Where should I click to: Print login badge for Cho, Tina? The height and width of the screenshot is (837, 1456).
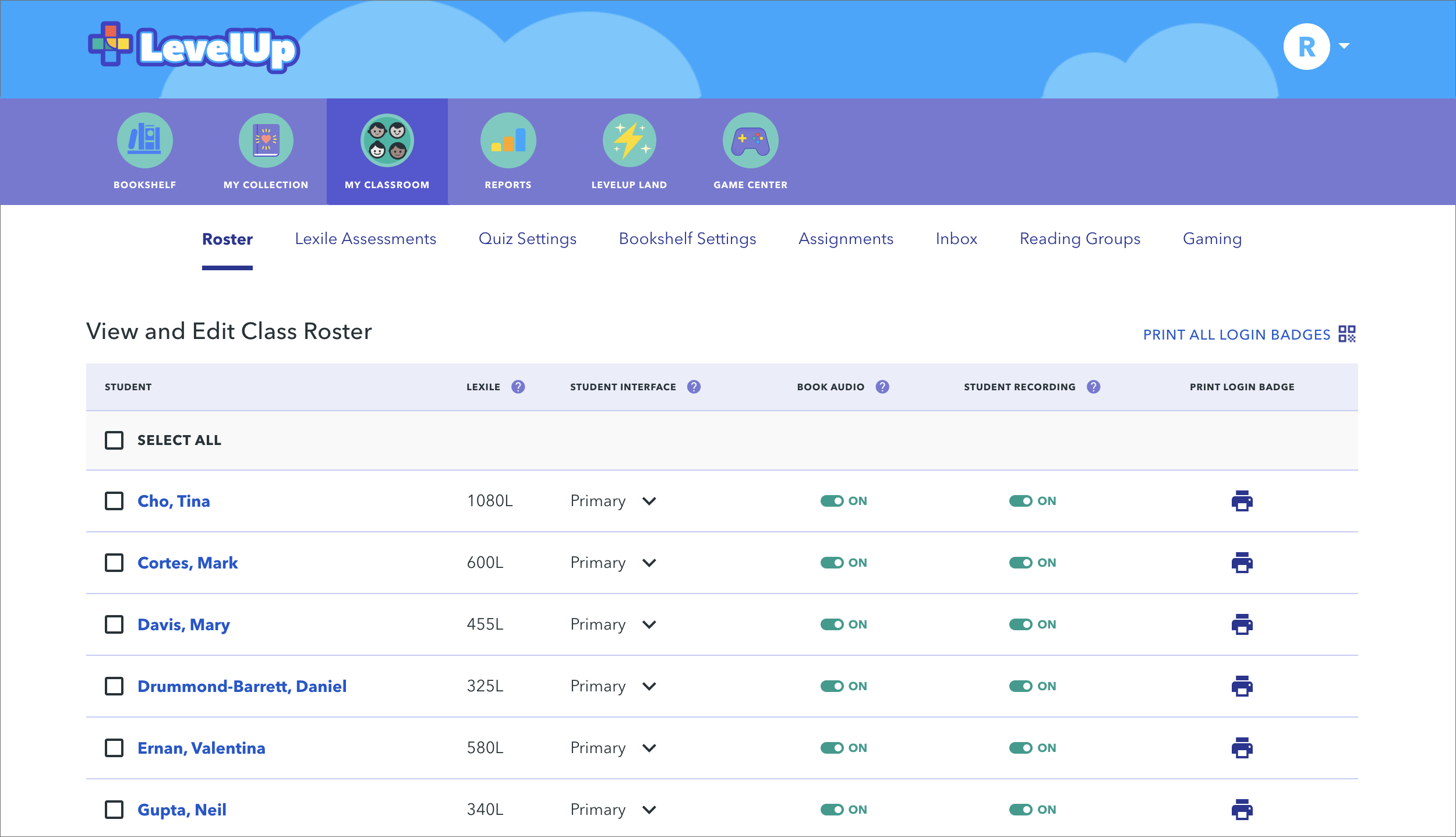[x=1242, y=501]
